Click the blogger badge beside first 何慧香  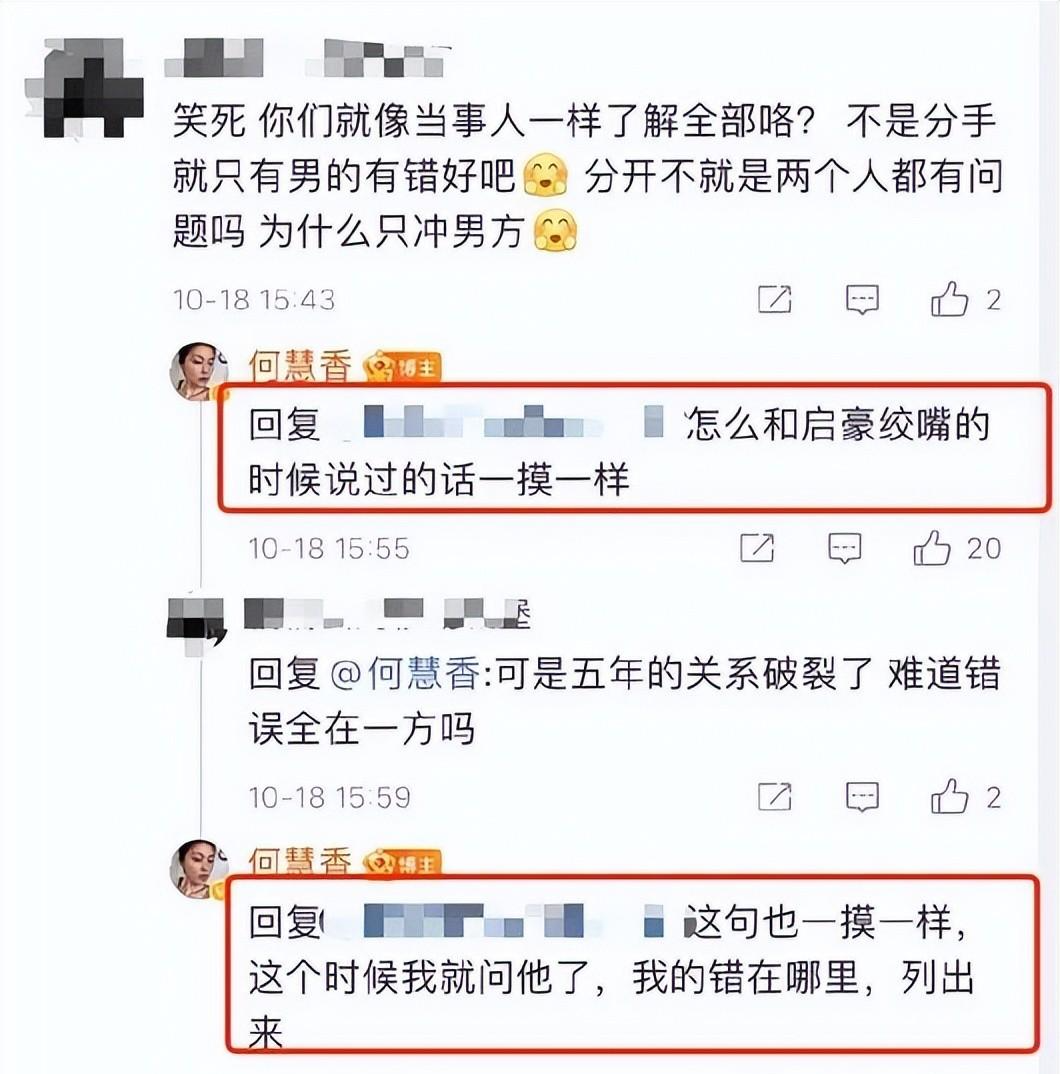[x=402, y=368]
